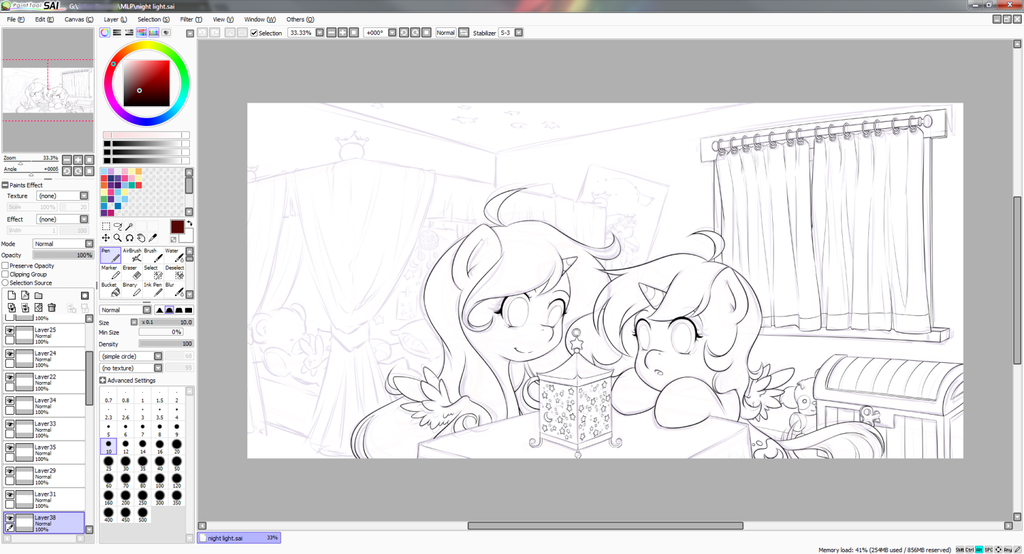Create a new layer folder

pos(39,295)
